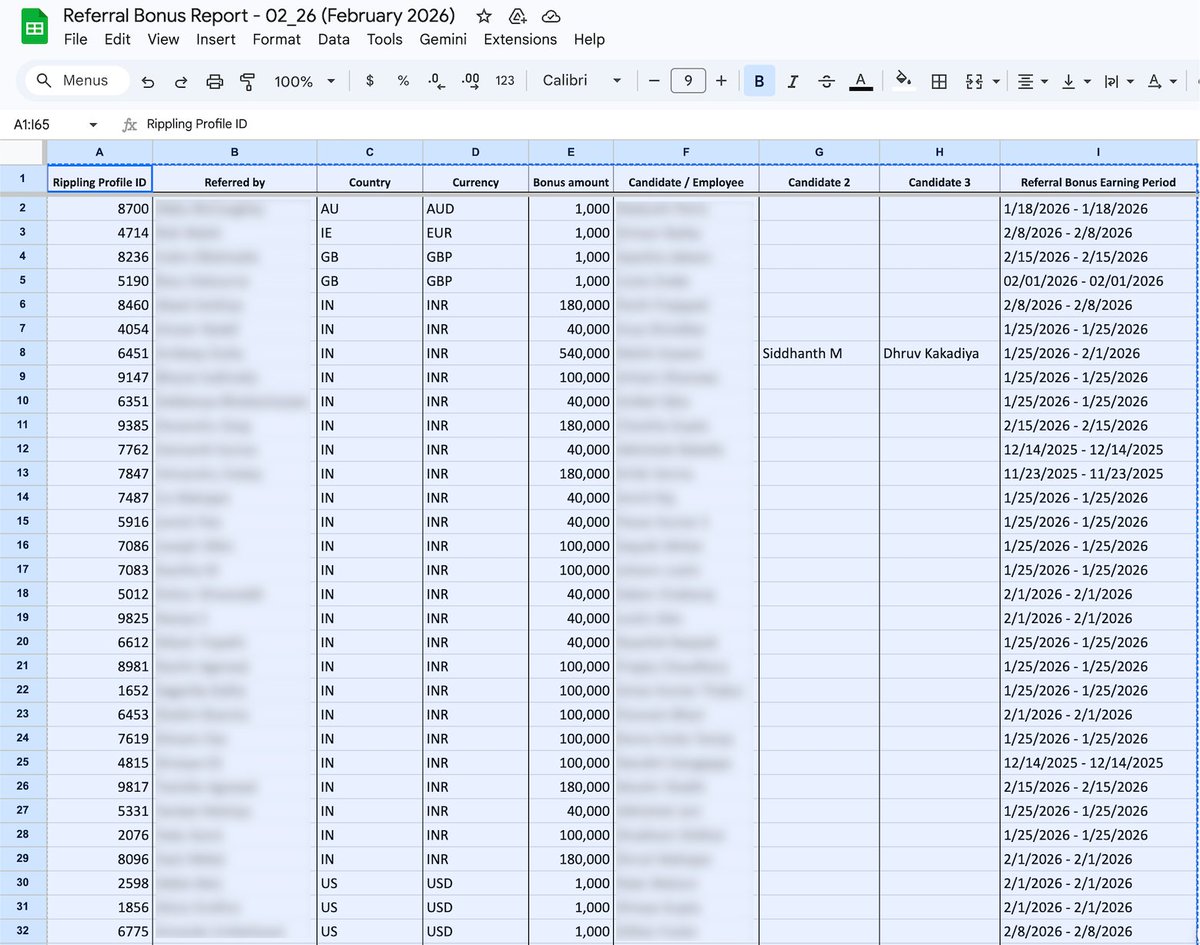Click the document title Referral Bonus Report

point(259,16)
